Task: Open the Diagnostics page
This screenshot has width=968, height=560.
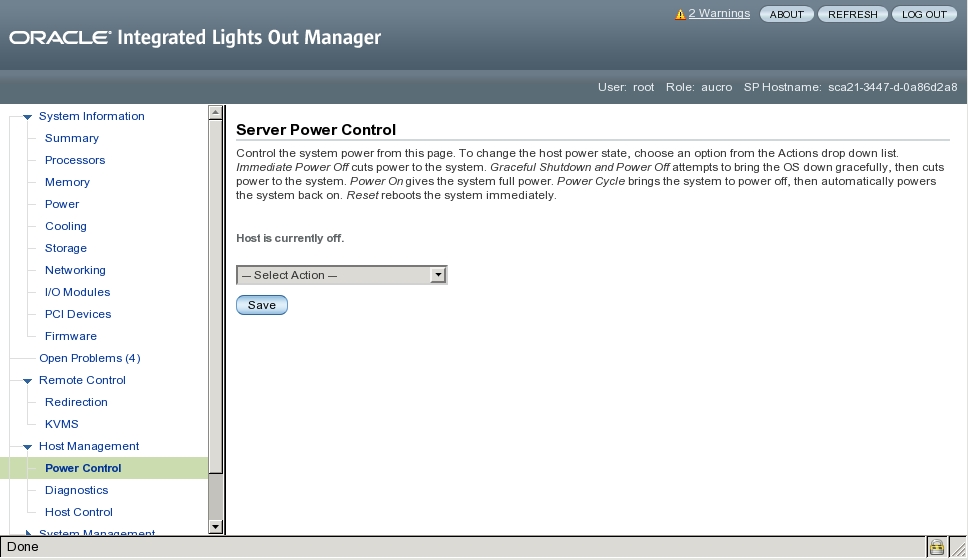Action: point(77,490)
